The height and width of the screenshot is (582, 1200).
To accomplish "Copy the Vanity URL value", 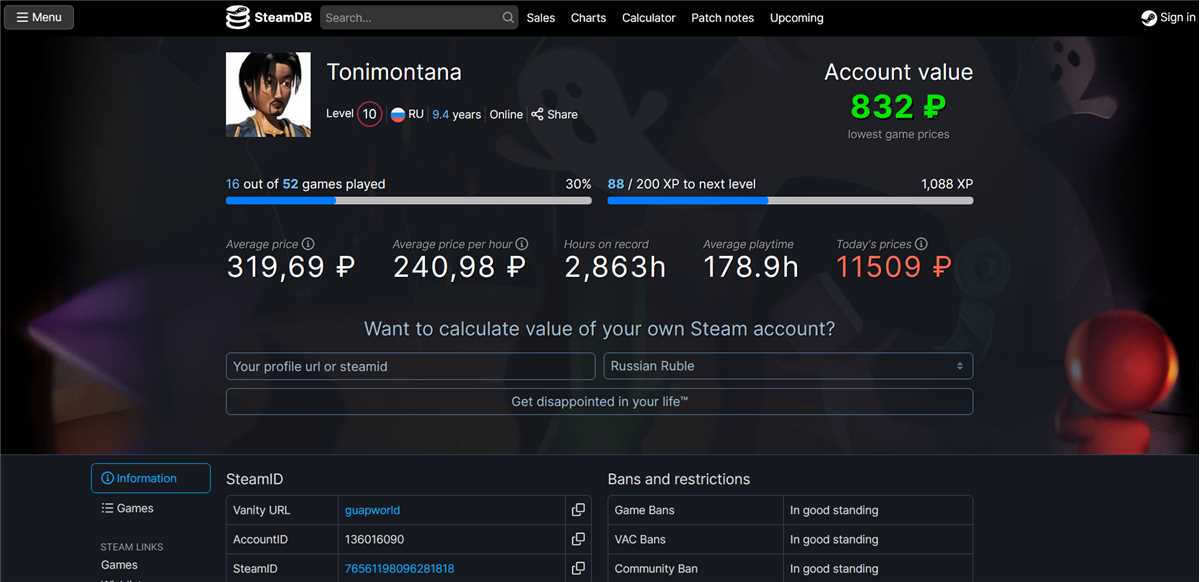I will pos(578,510).
